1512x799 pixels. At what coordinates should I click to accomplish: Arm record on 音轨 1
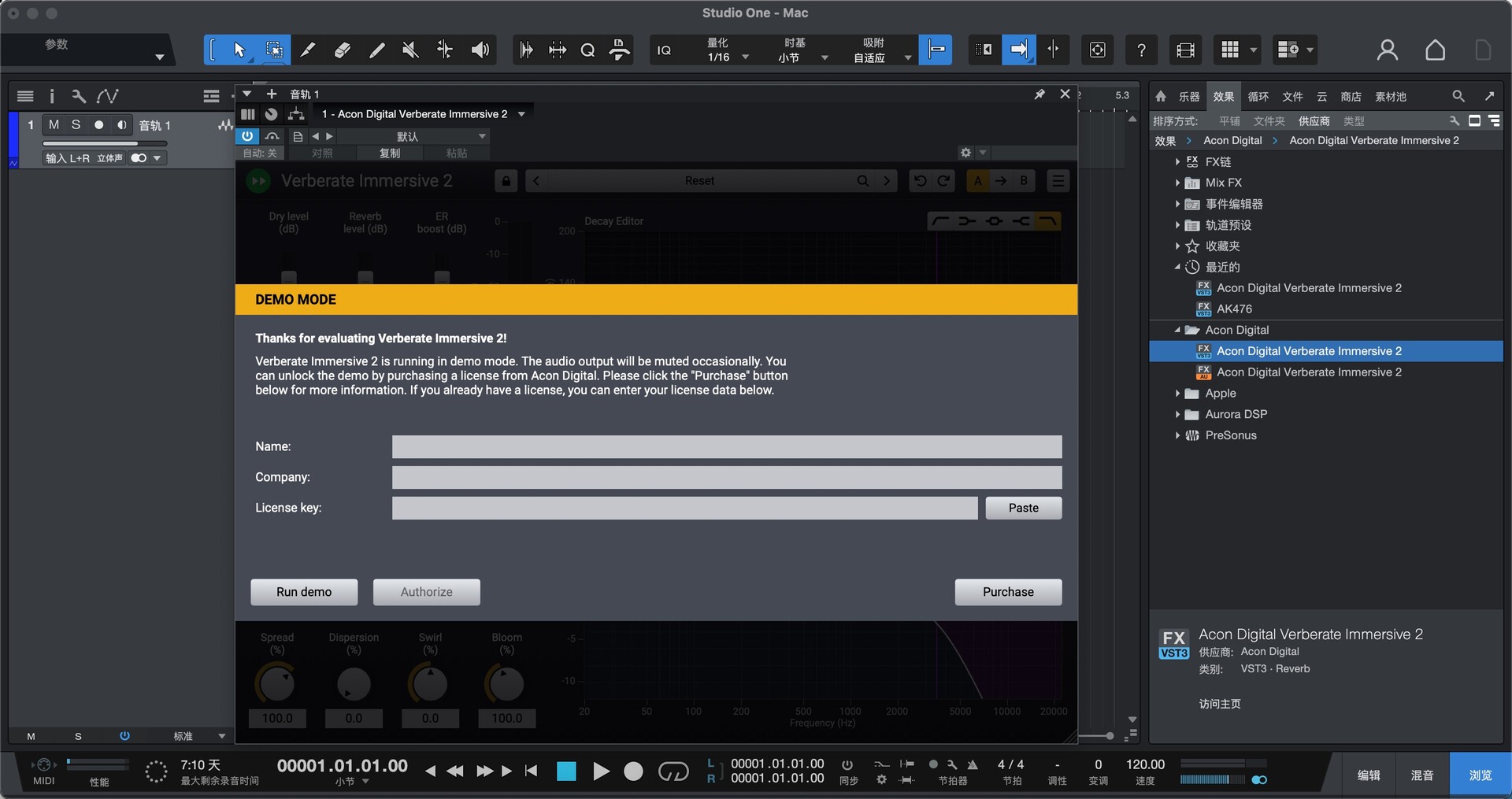(x=98, y=124)
